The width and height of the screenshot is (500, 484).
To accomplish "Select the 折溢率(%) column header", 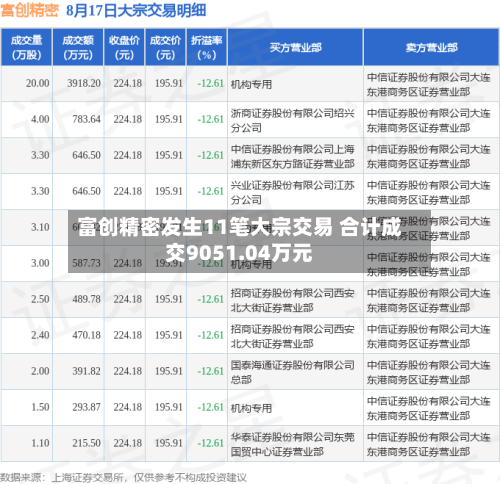I will click(x=207, y=47).
